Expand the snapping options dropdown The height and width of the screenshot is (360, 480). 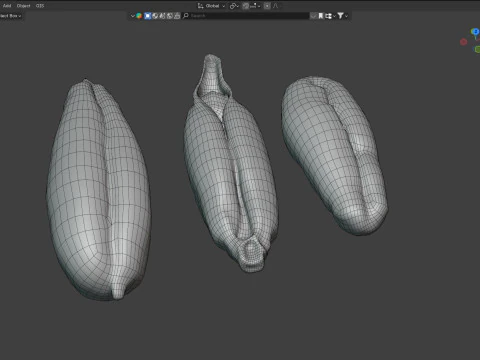255,6
